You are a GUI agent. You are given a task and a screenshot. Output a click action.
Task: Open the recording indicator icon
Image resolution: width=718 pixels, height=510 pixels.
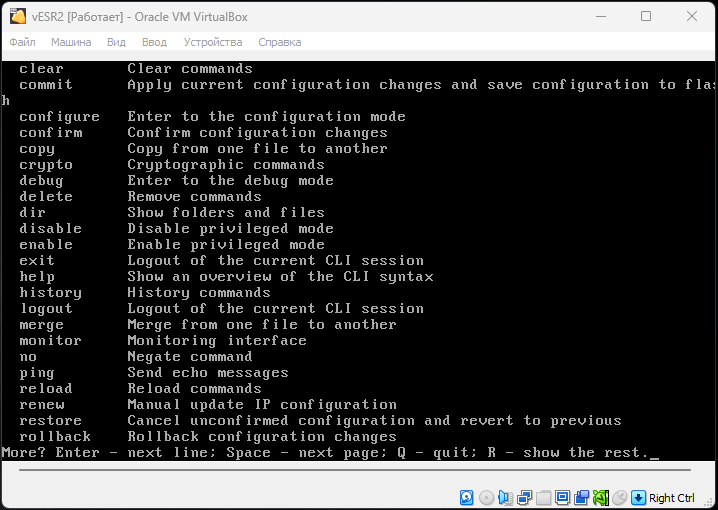coord(582,497)
